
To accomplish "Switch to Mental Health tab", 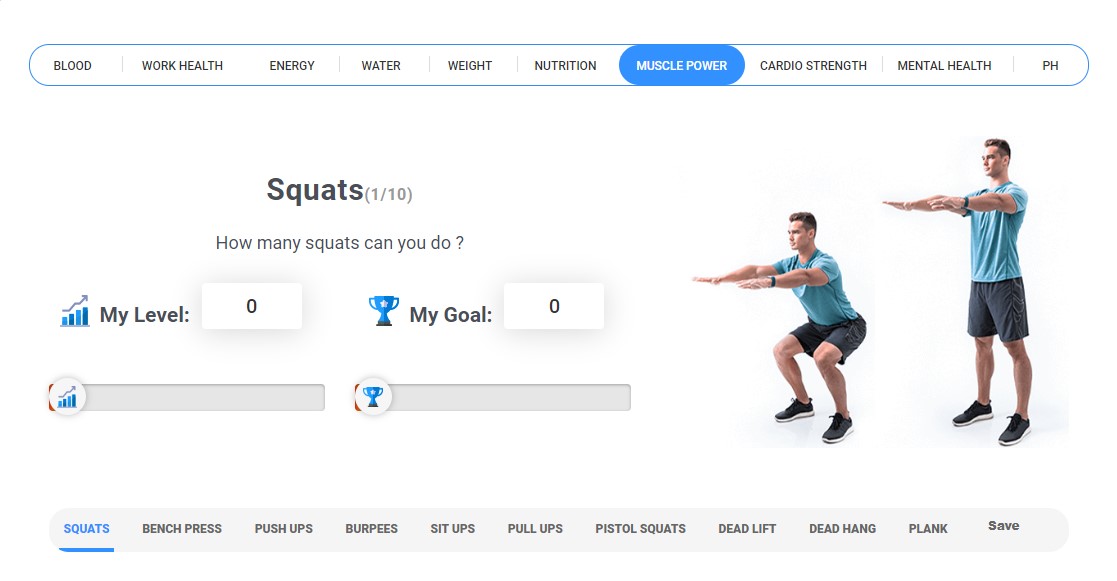I will pyautogui.click(x=945, y=66).
